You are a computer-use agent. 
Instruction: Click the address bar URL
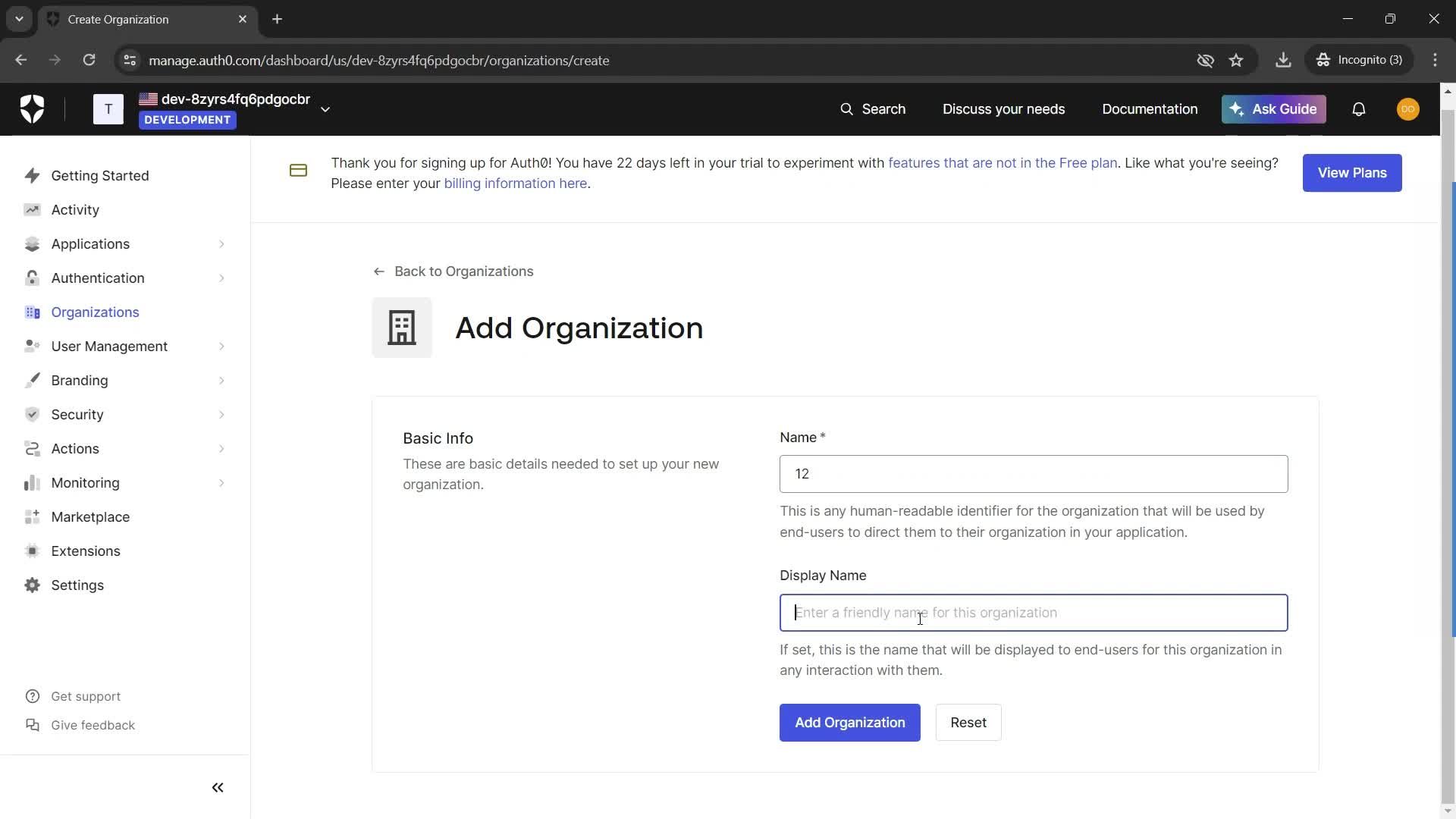tap(379, 61)
